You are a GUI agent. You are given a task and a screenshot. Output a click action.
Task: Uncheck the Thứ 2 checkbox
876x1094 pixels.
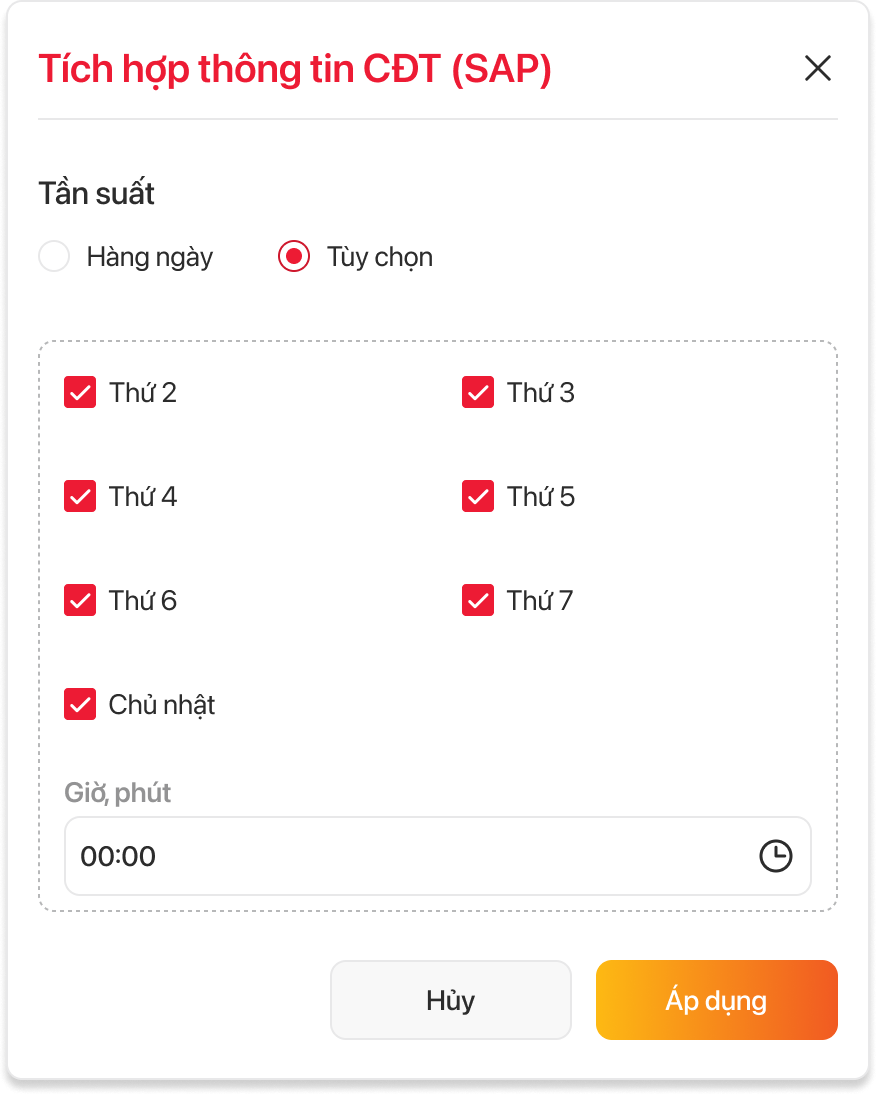80,393
